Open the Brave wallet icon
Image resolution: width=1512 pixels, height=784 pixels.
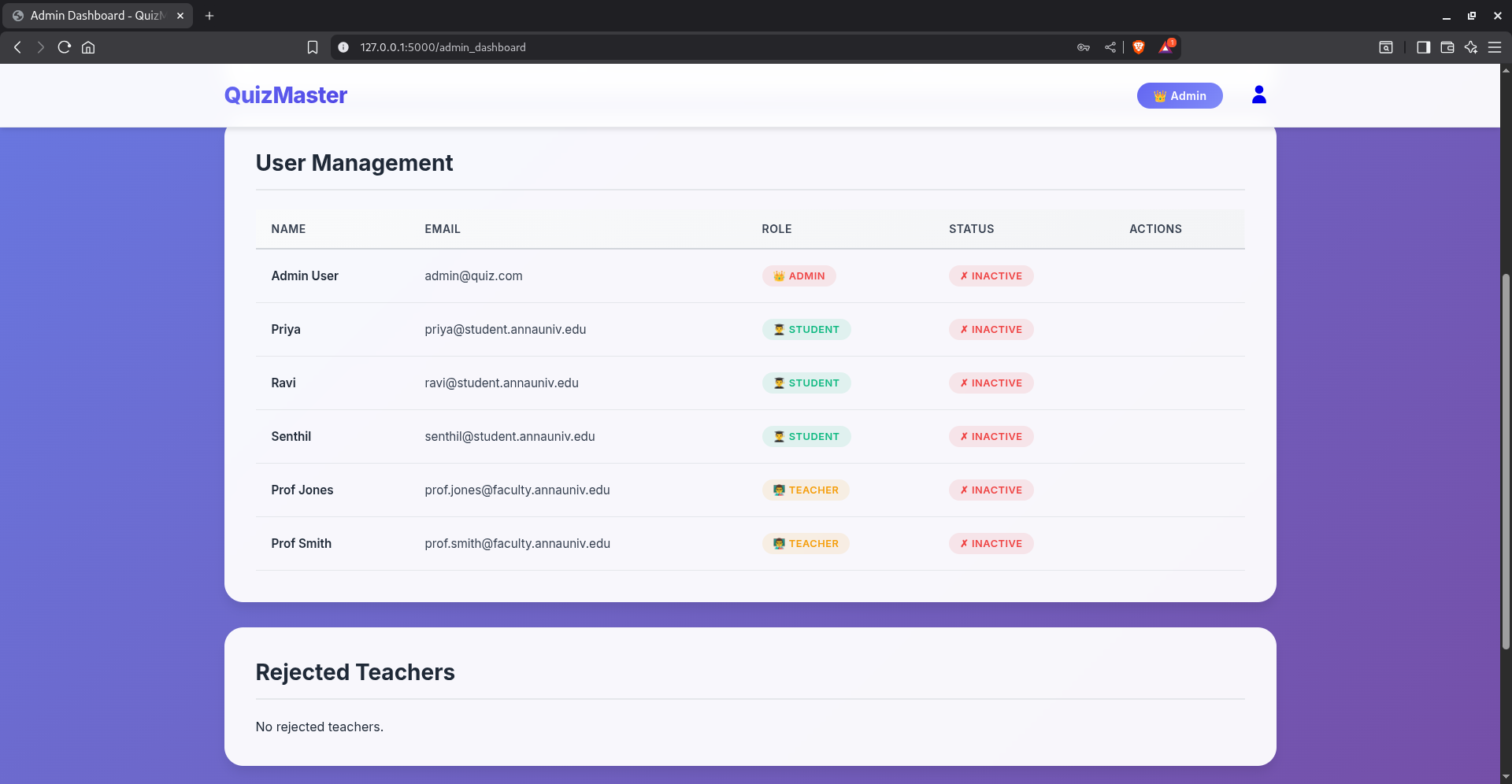click(x=1447, y=47)
